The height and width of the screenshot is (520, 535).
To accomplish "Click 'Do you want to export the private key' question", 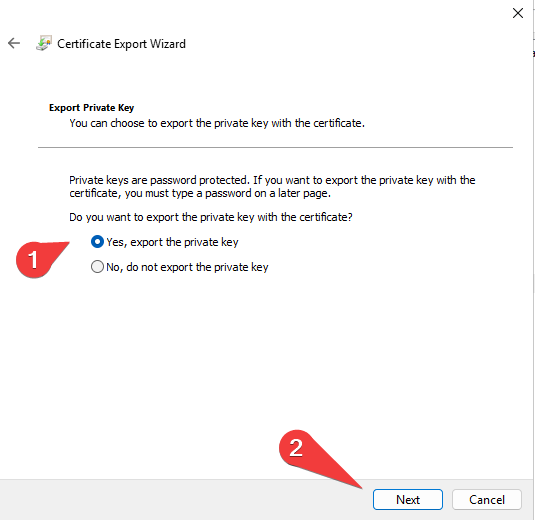I will pyautogui.click(x=211, y=217).
